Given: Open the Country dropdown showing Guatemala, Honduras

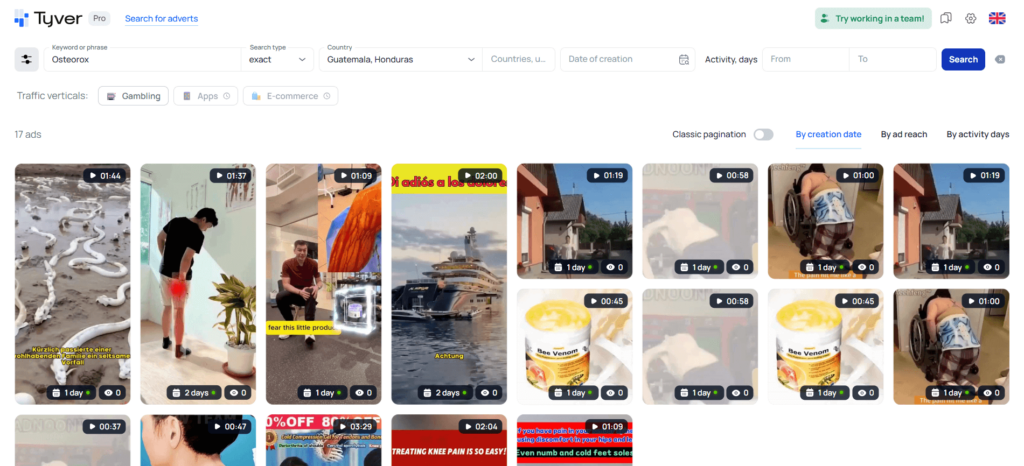Looking at the screenshot, I should pyautogui.click(x=400, y=59).
